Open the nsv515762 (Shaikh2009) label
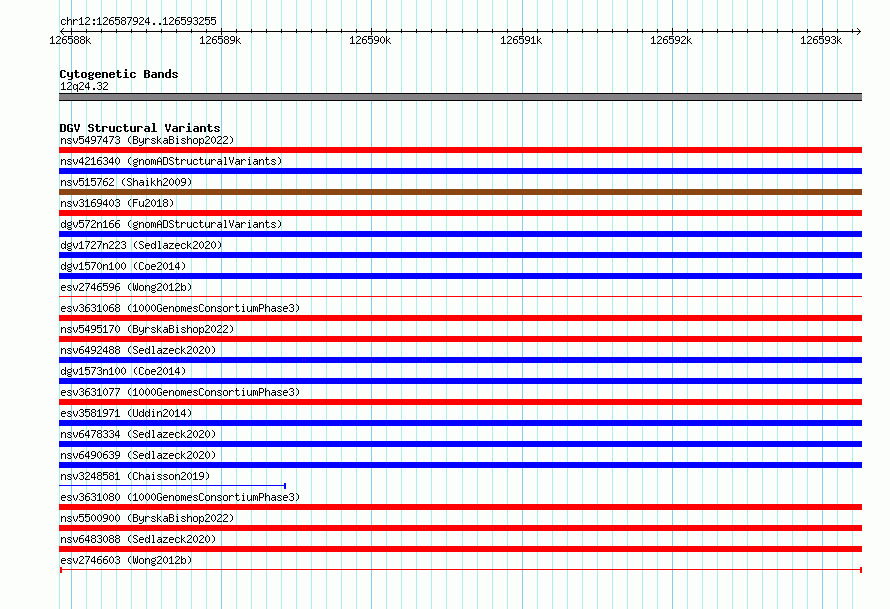This screenshot has height=609, width=890. (x=126, y=182)
